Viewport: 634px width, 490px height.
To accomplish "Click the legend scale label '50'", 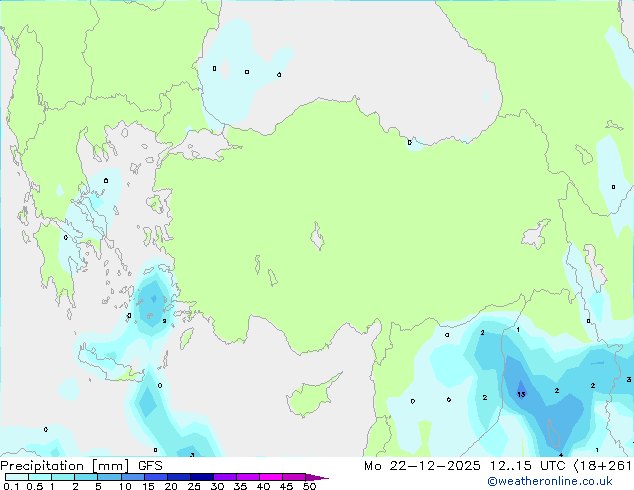I will 309,486.
